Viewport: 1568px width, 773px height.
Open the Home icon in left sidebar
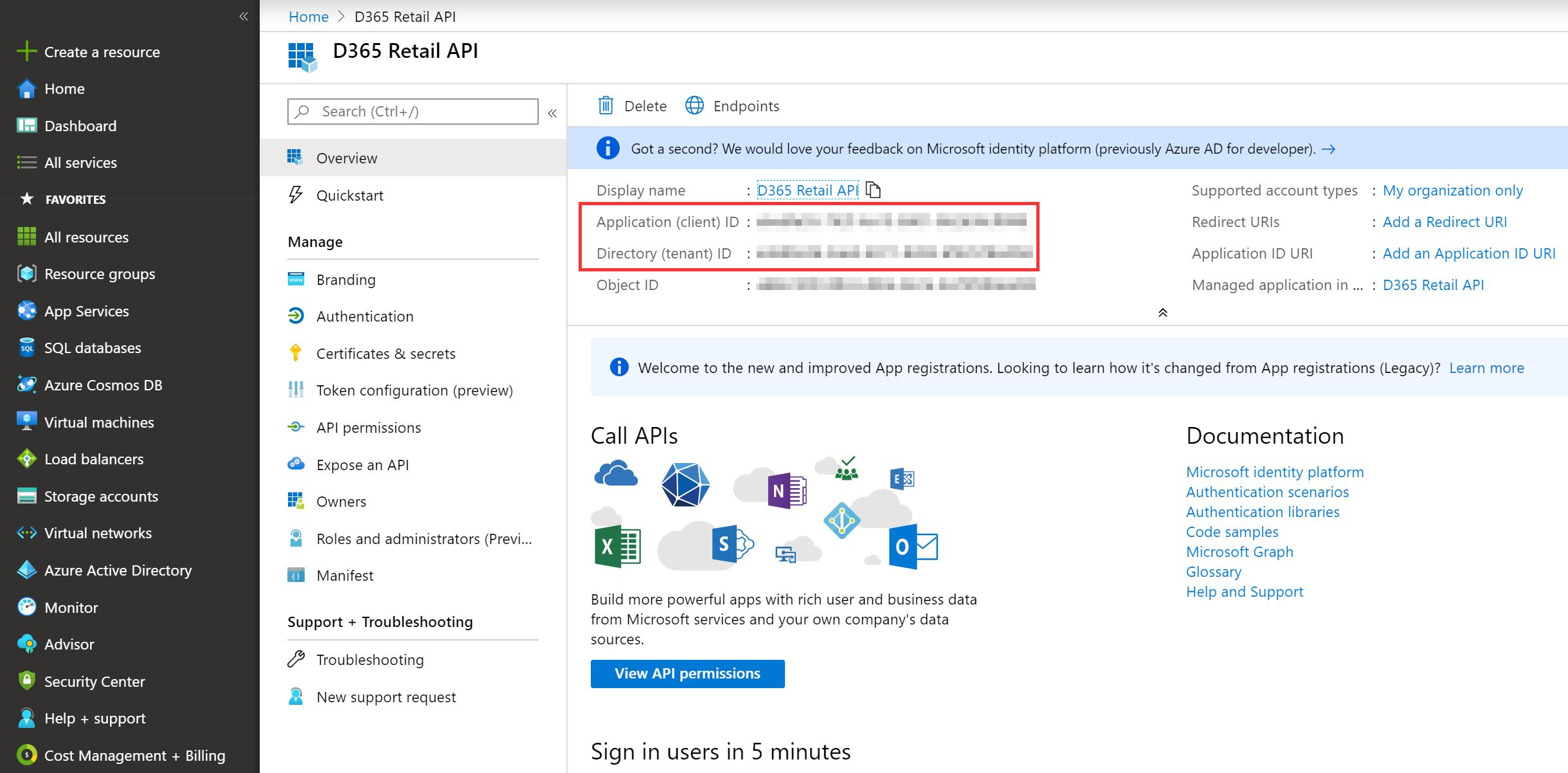(26, 89)
